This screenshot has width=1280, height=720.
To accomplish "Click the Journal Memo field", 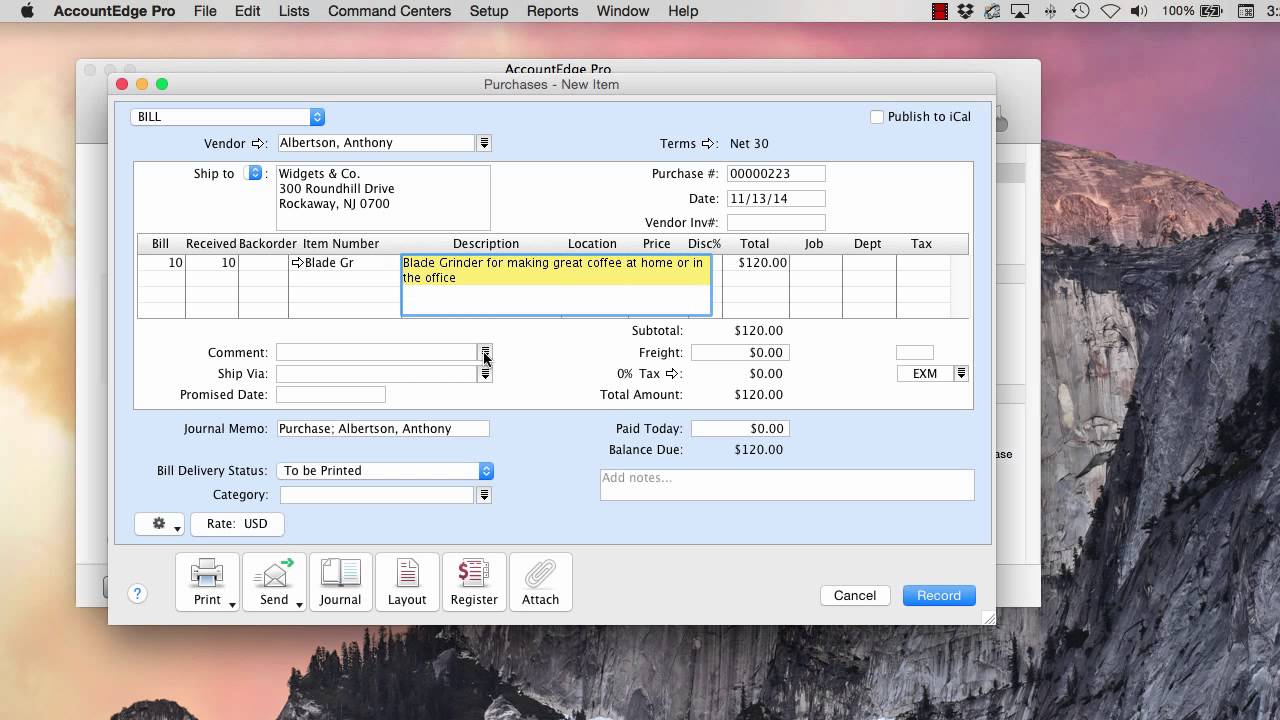I will click(383, 429).
